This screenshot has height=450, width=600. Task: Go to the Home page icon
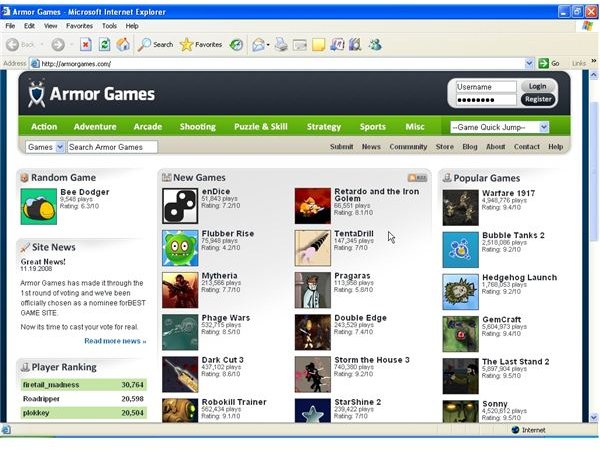(x=123, y=45)
